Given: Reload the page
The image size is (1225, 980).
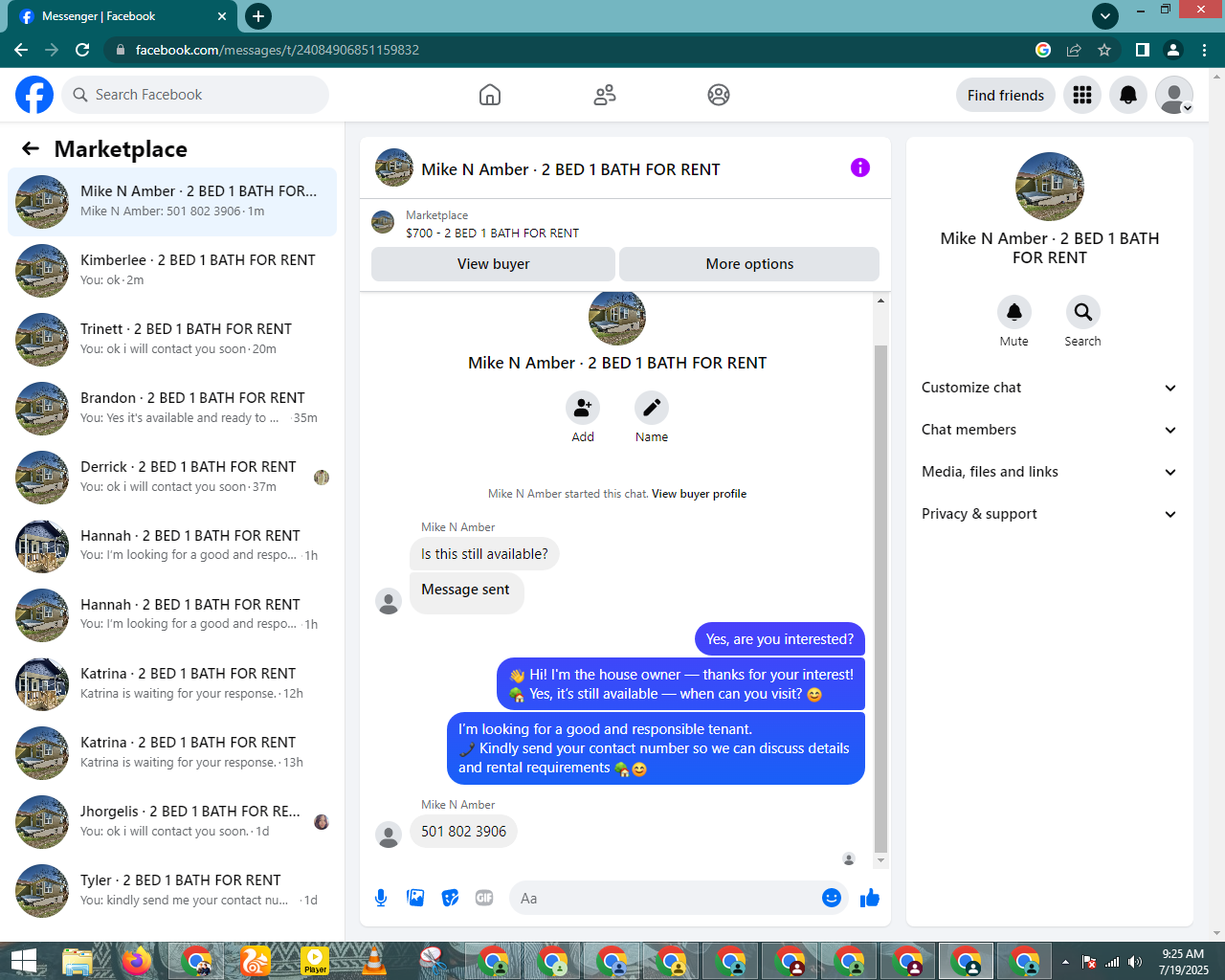Looking at the screenshot, I should point(82,50).
